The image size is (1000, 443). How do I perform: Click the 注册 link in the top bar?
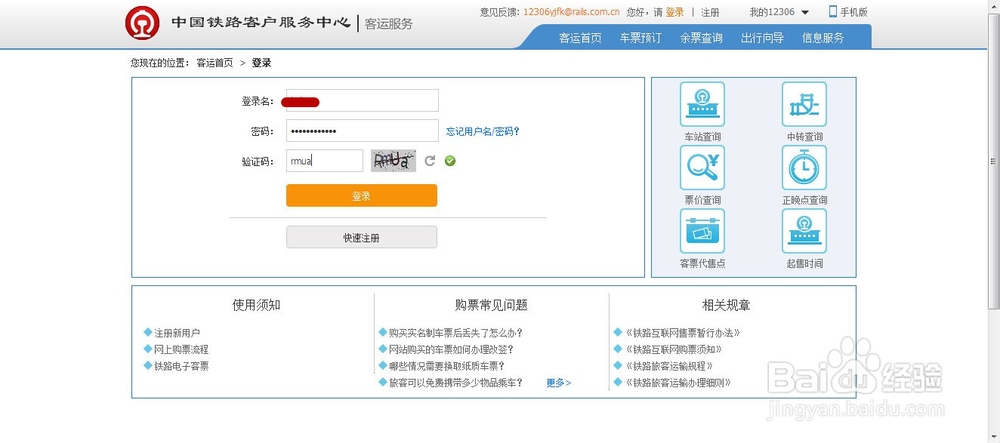click(710, 12)
